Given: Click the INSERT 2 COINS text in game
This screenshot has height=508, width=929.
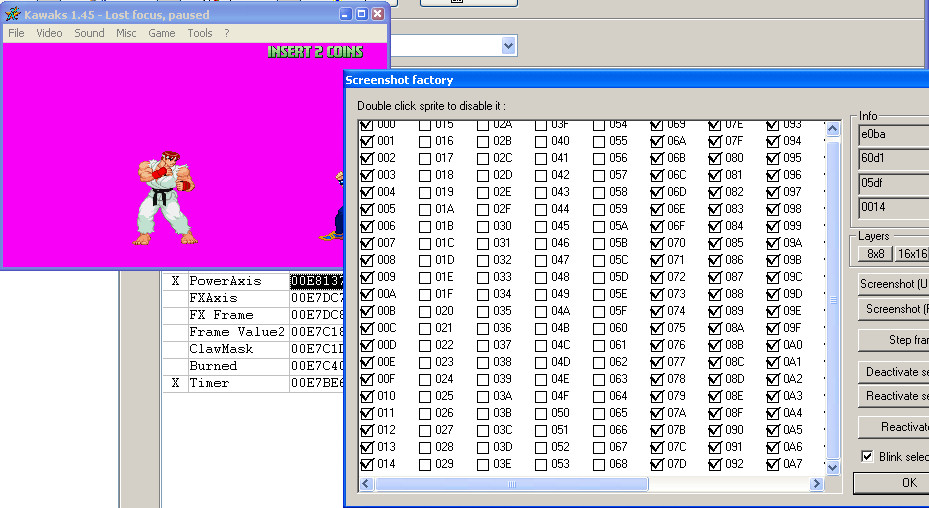Looking at the screenshot, I should pos(315,52).
